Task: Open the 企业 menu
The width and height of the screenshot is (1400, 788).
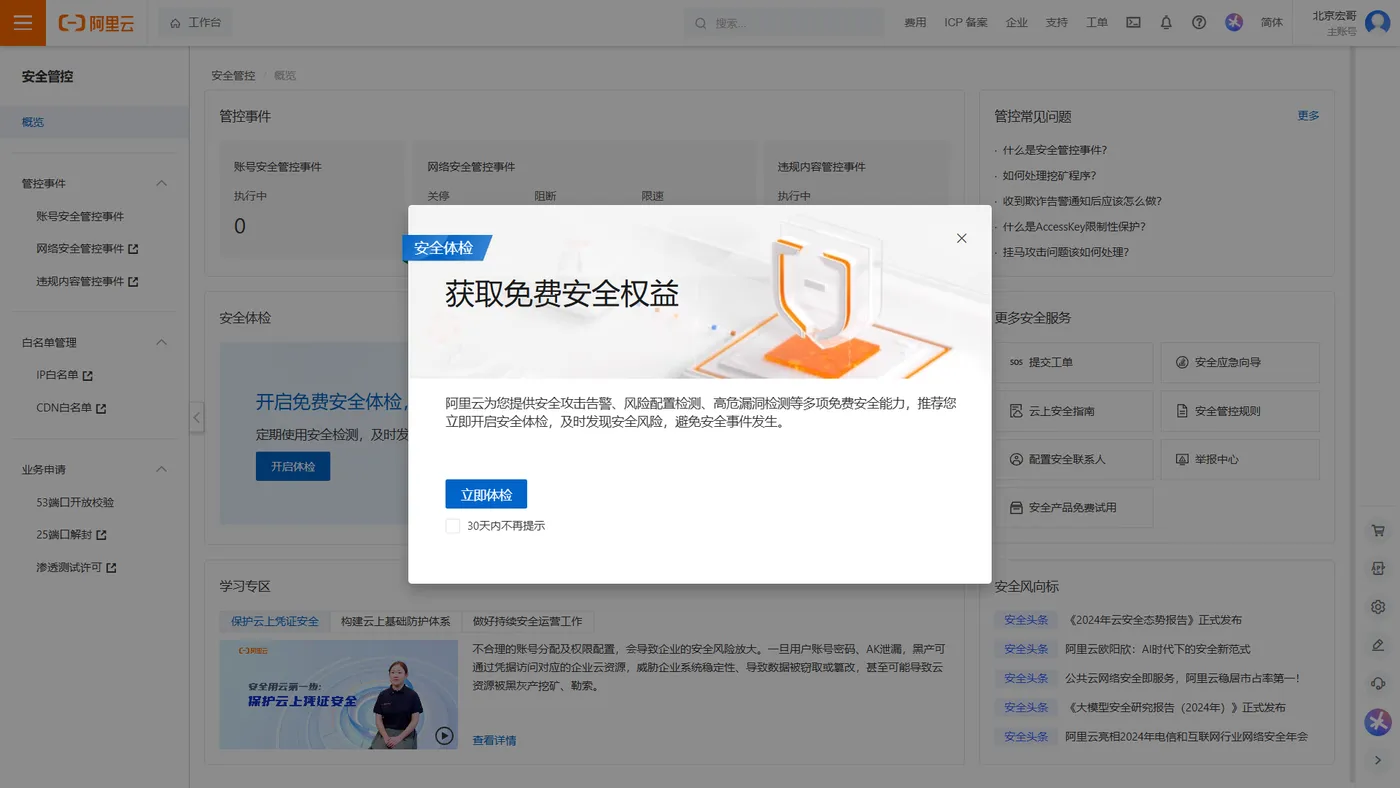Action: 1016,23
